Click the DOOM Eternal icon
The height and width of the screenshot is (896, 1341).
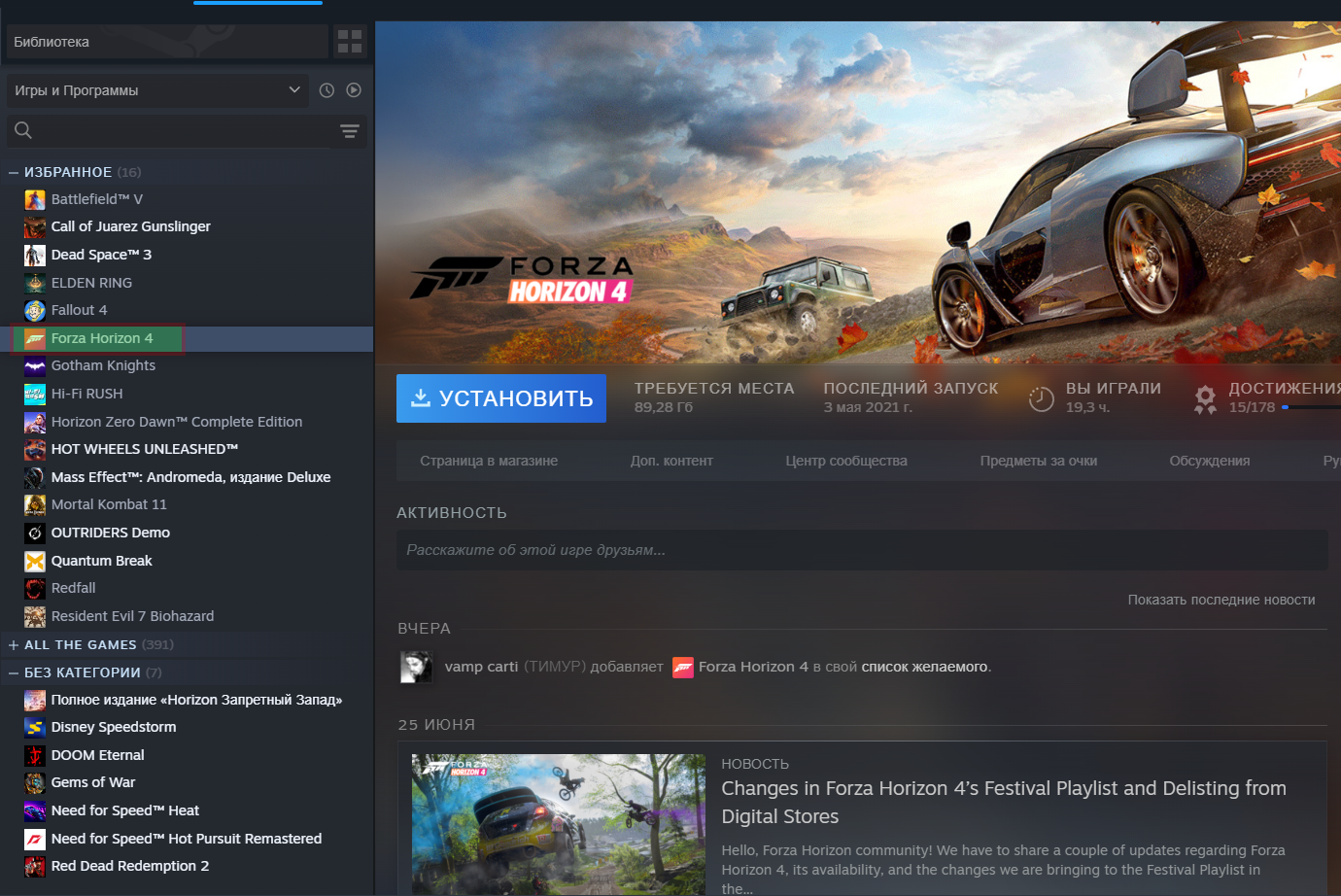click(x=35, y=755)
